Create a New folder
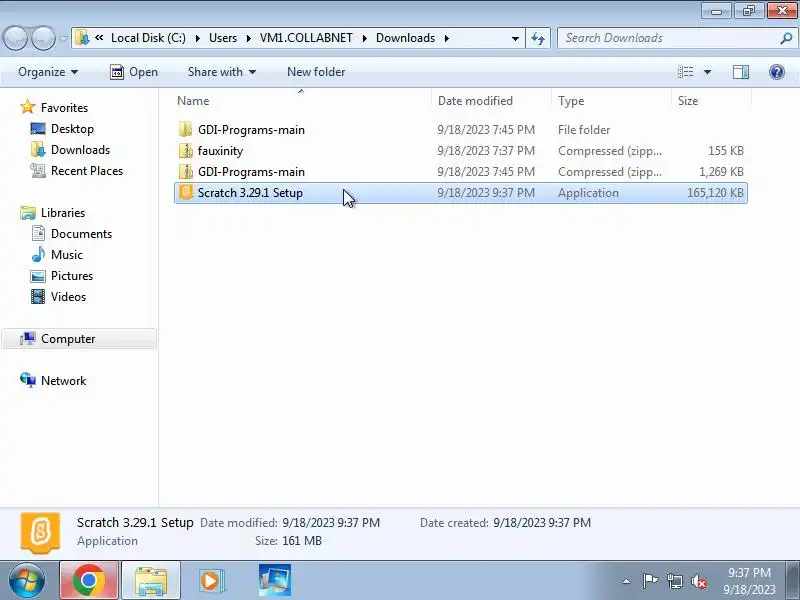 point(316,72)
